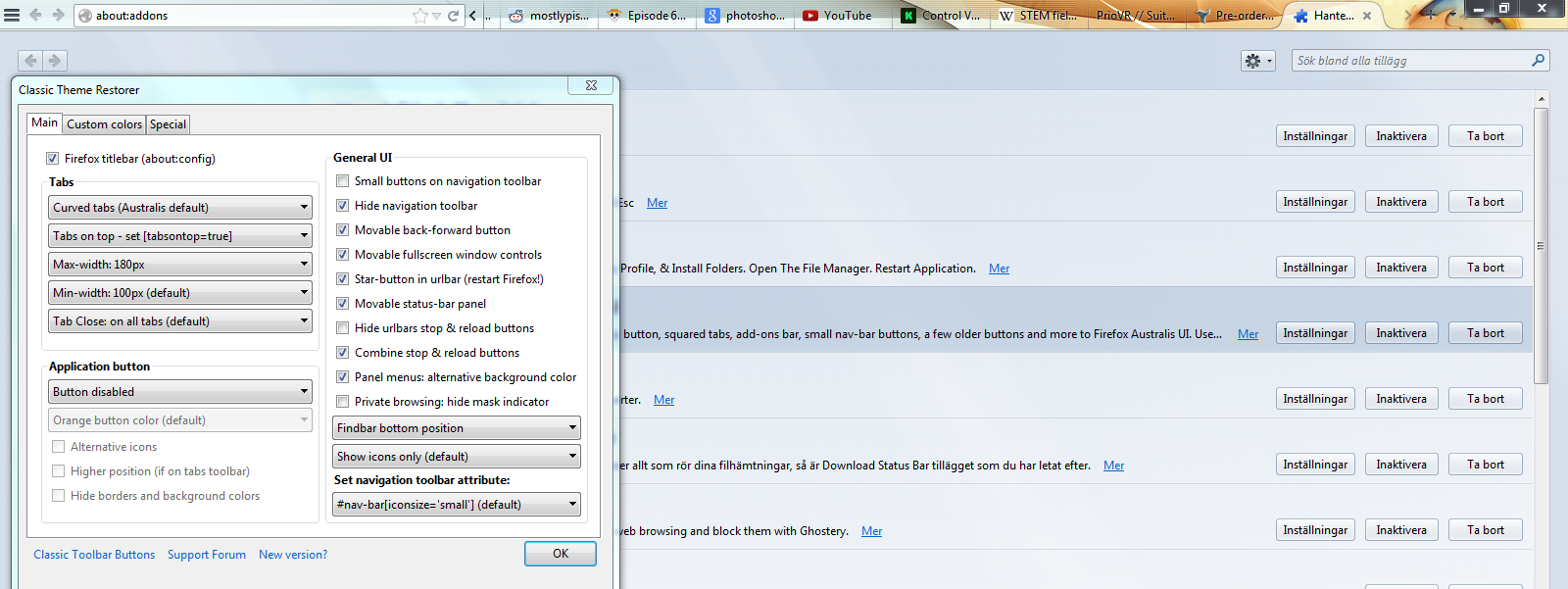Switch to the Control V... tab
1568x589 pixels.
tap(941, 16)
